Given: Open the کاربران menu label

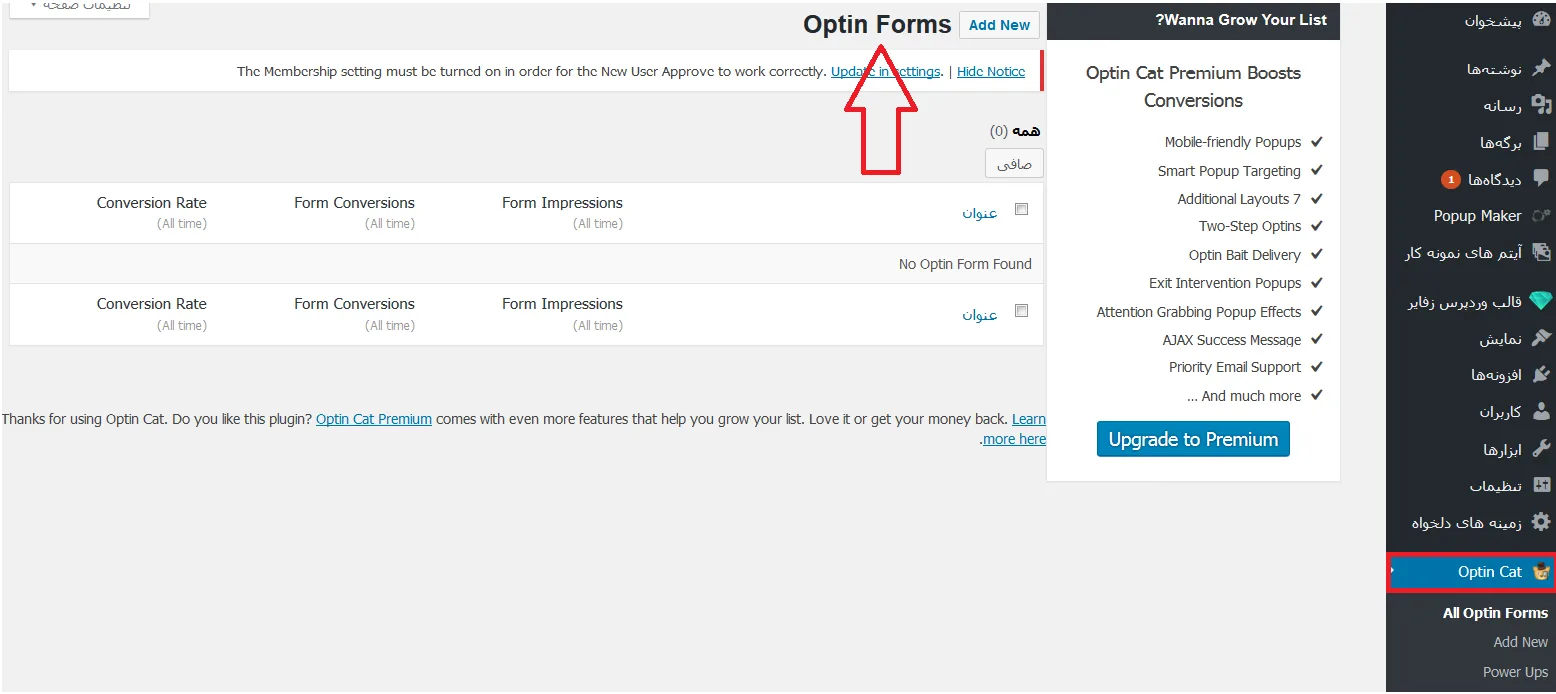Looking at the screenshot, I should (1500, 412).
